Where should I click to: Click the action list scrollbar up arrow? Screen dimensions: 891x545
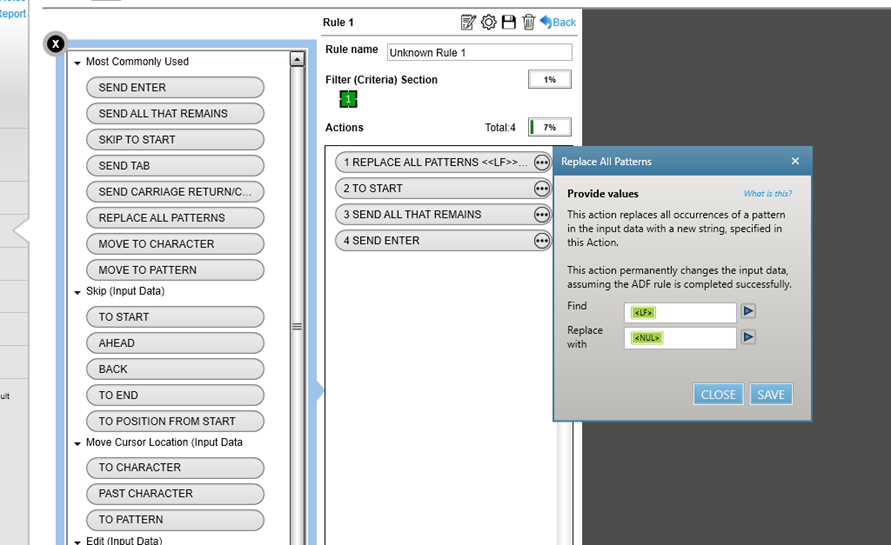[297, 60]
